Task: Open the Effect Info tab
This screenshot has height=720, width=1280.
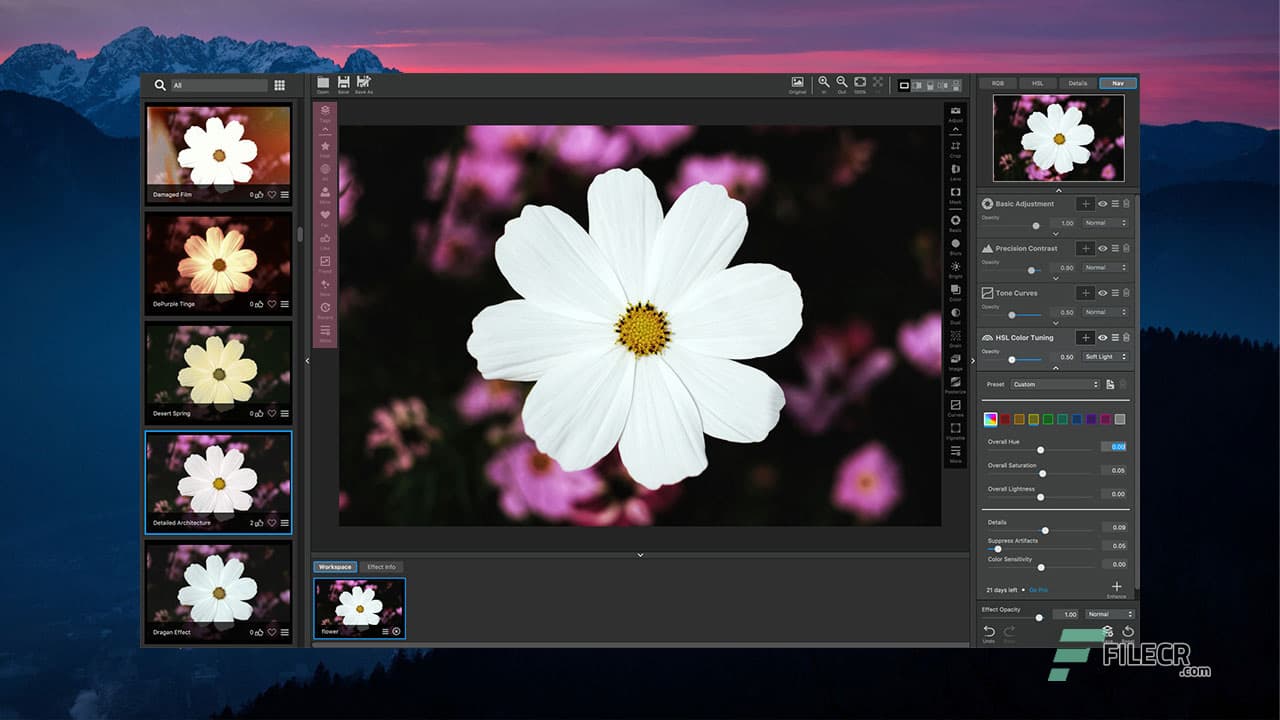Action: 381,566
